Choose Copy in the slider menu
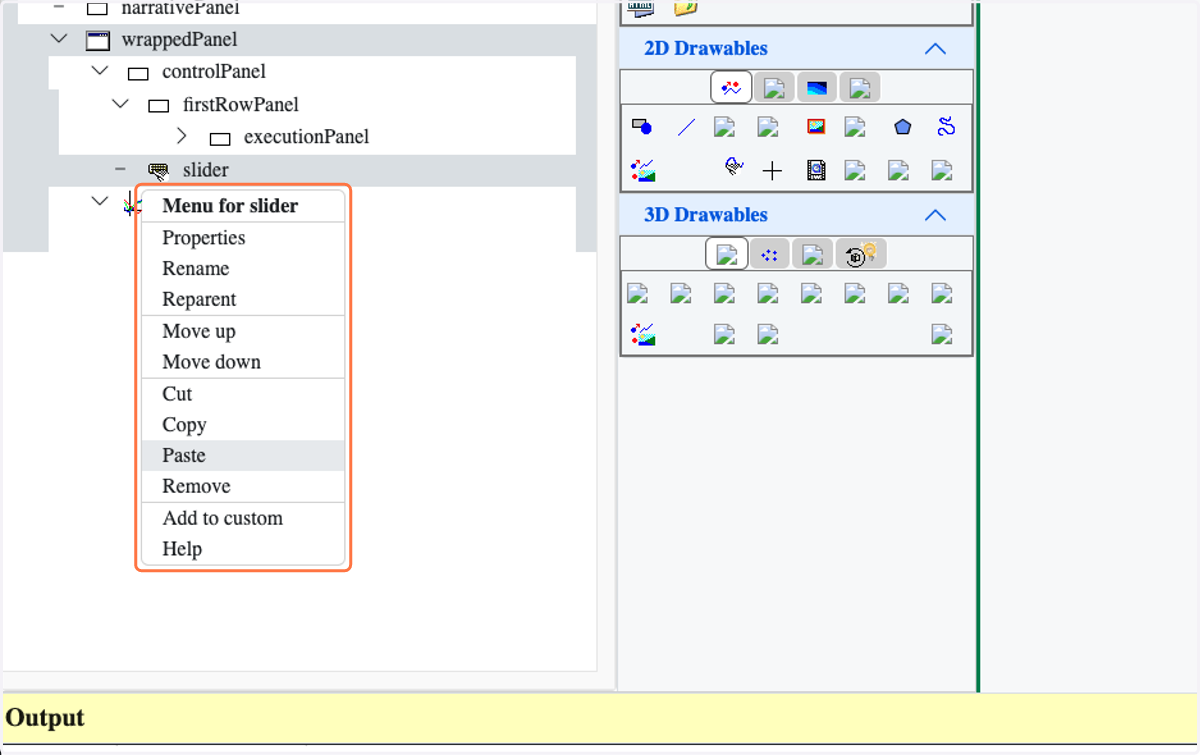 [243, 425]
